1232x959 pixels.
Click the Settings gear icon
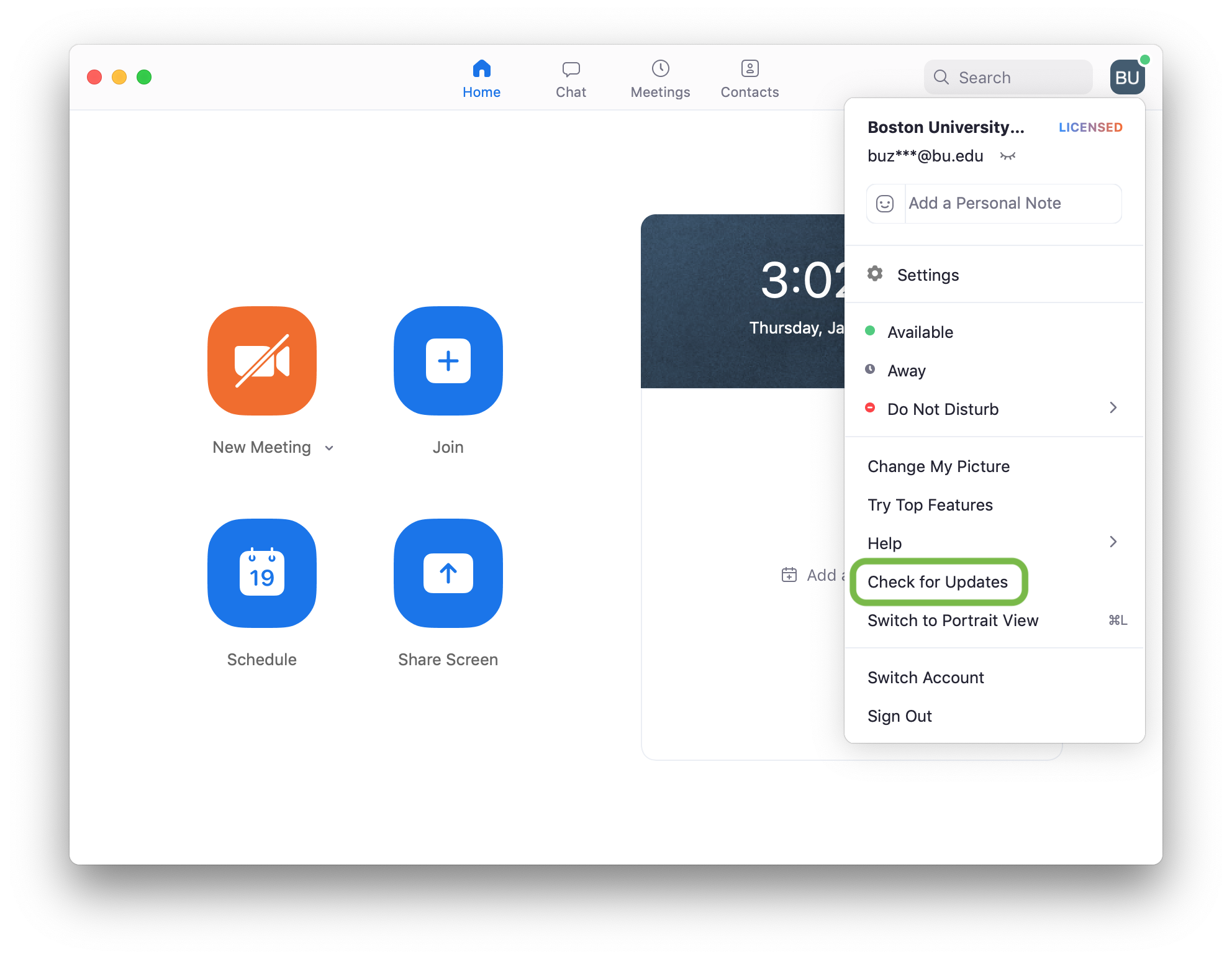[x=875, y=274]
